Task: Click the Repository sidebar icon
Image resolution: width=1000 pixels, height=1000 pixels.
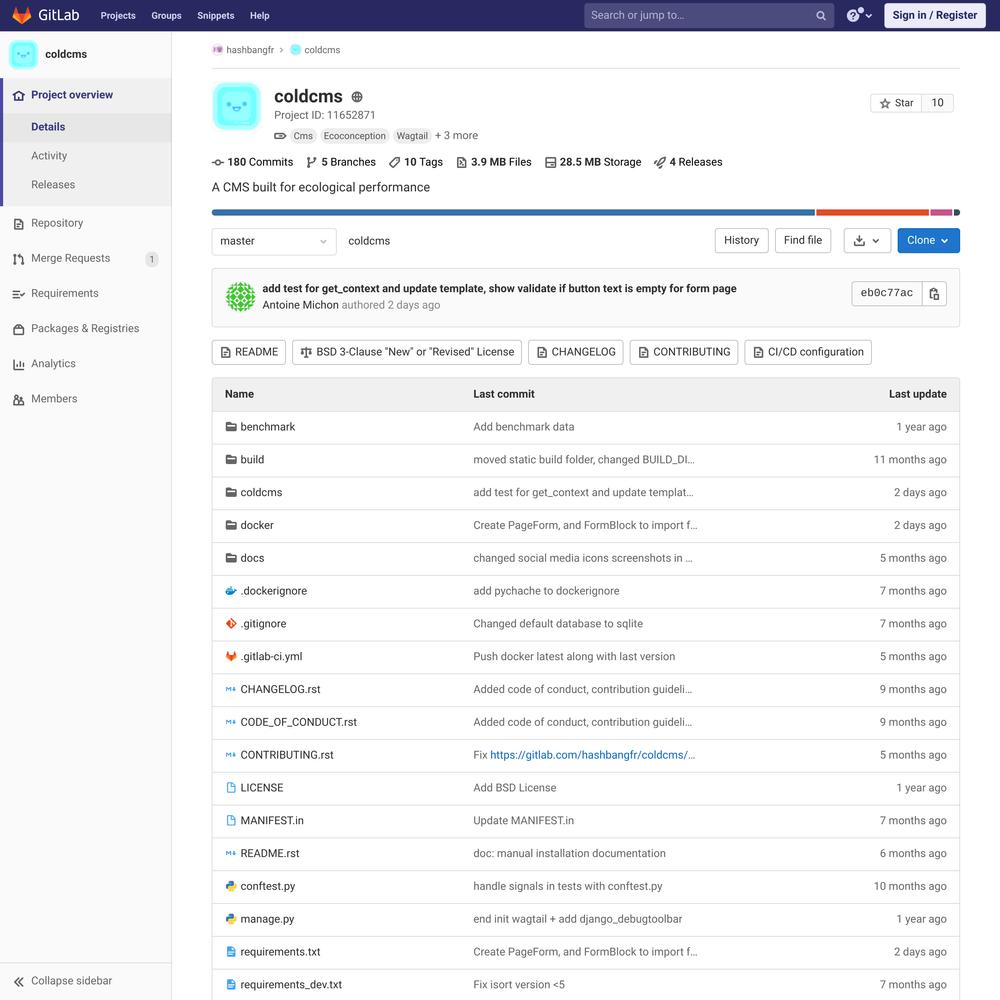Action: pyautogui.click(x=18, y=224)
